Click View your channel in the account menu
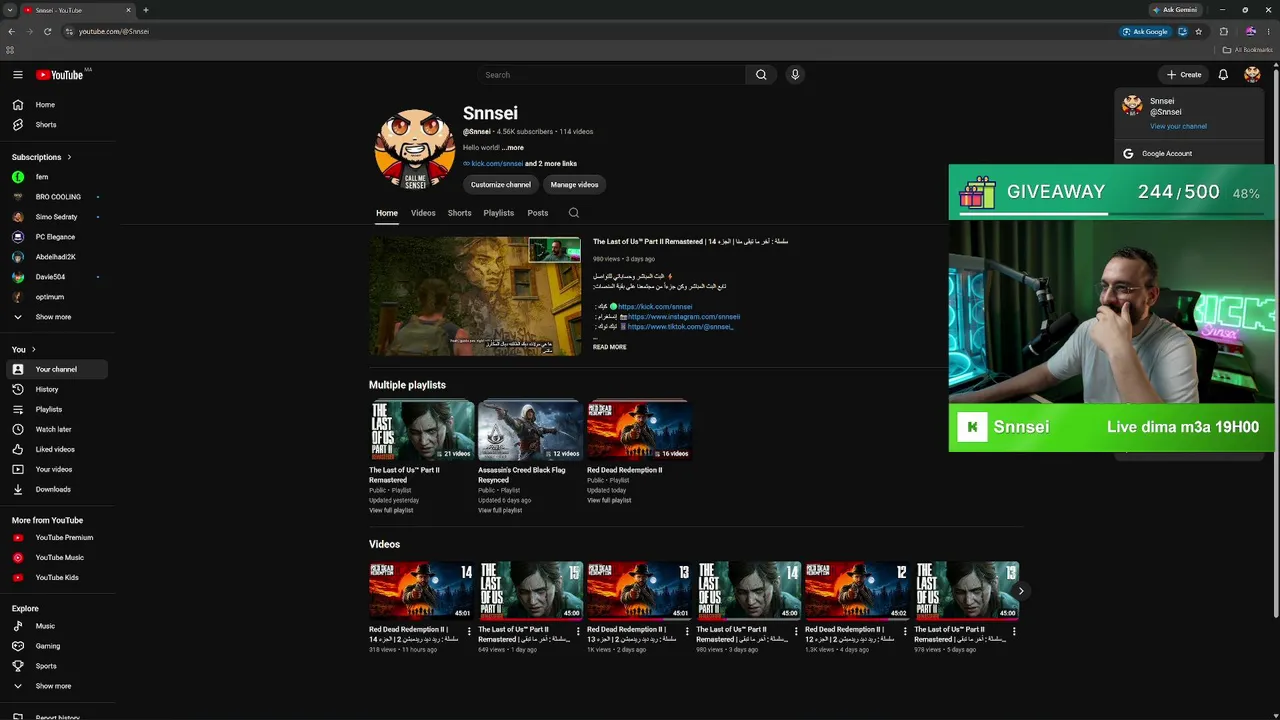This screenshot has height=720, width=1280. pyautogui.click(x=1178, y=126)
